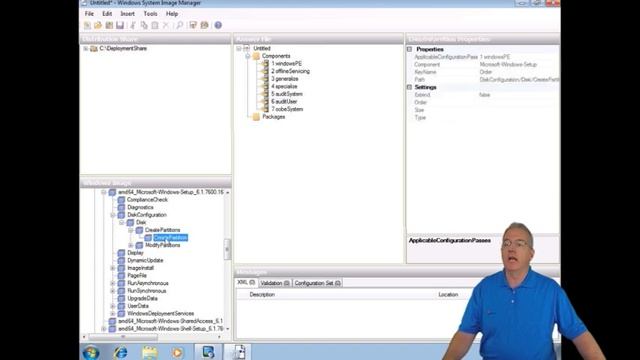Open Windows Media Player from taskbar
640x360 pixels.
point(178,352)
